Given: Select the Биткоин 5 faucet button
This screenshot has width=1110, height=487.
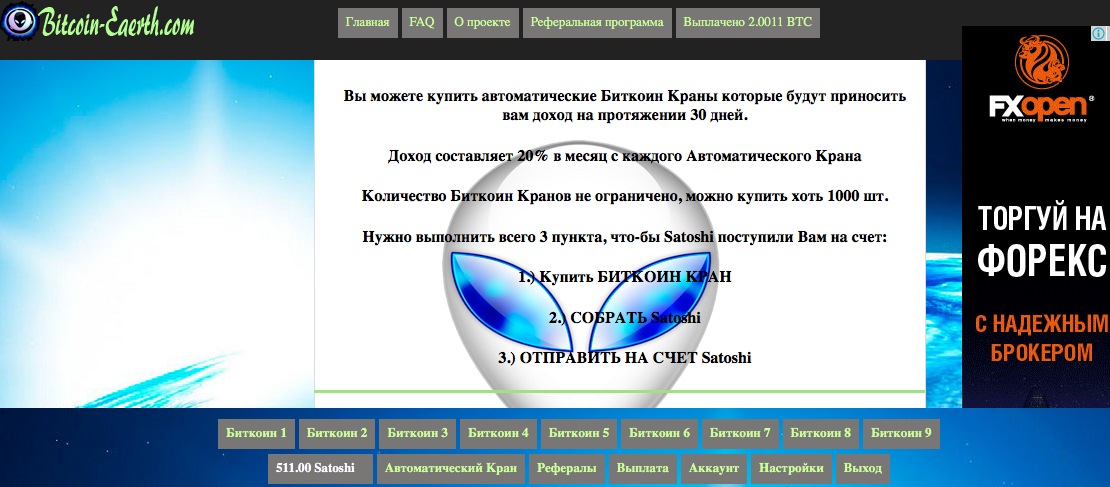Looking at the screenshot, I should point(579,433).
